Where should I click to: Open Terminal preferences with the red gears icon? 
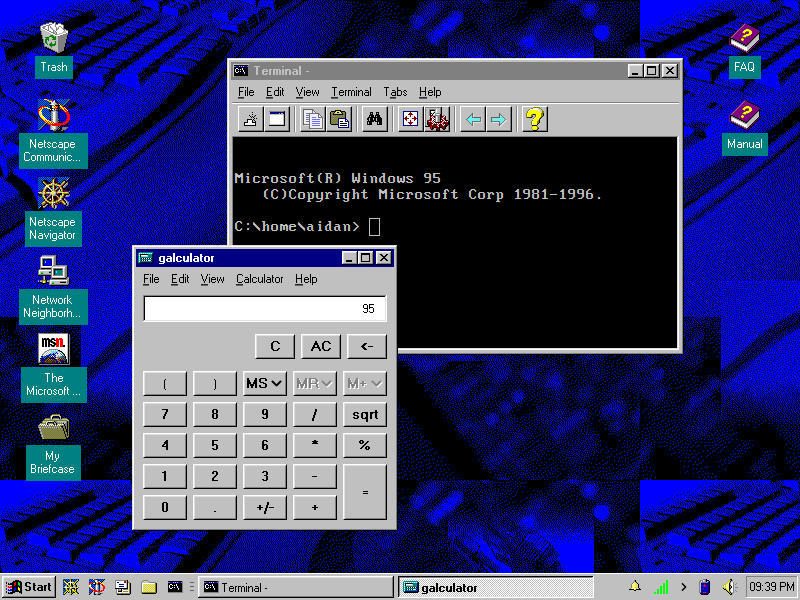(x=437, y=120)
